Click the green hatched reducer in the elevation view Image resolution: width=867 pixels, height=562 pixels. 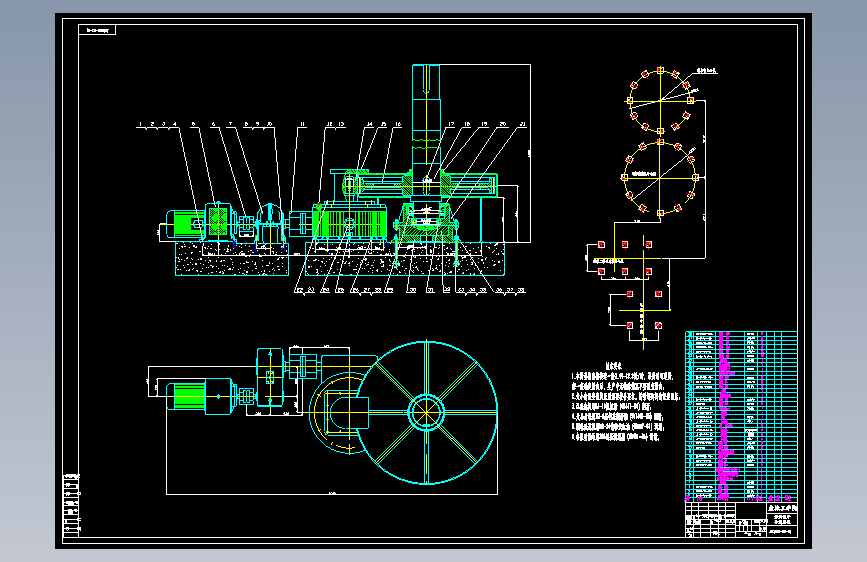349,222
